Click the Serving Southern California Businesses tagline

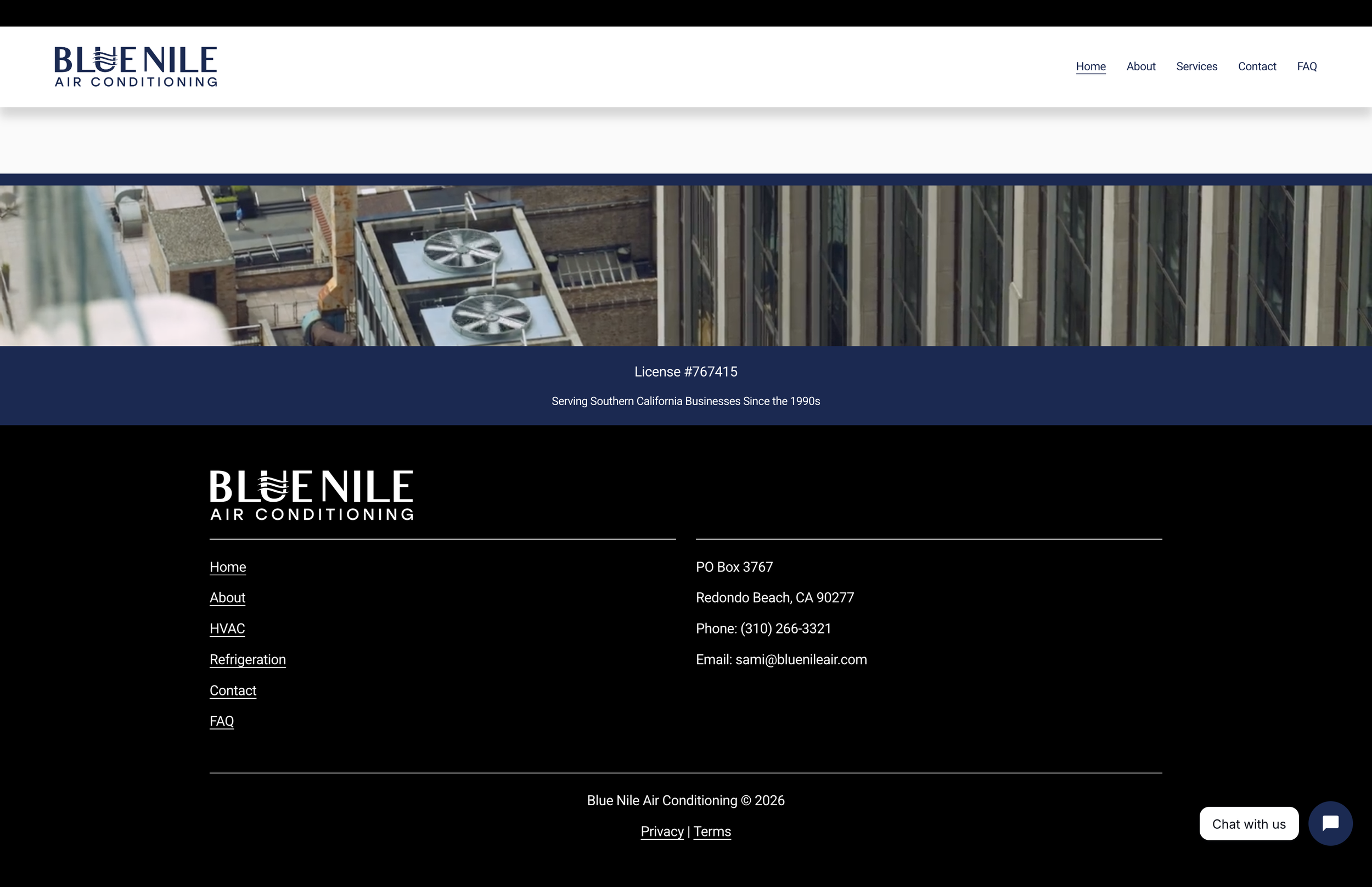click(685, 401)
